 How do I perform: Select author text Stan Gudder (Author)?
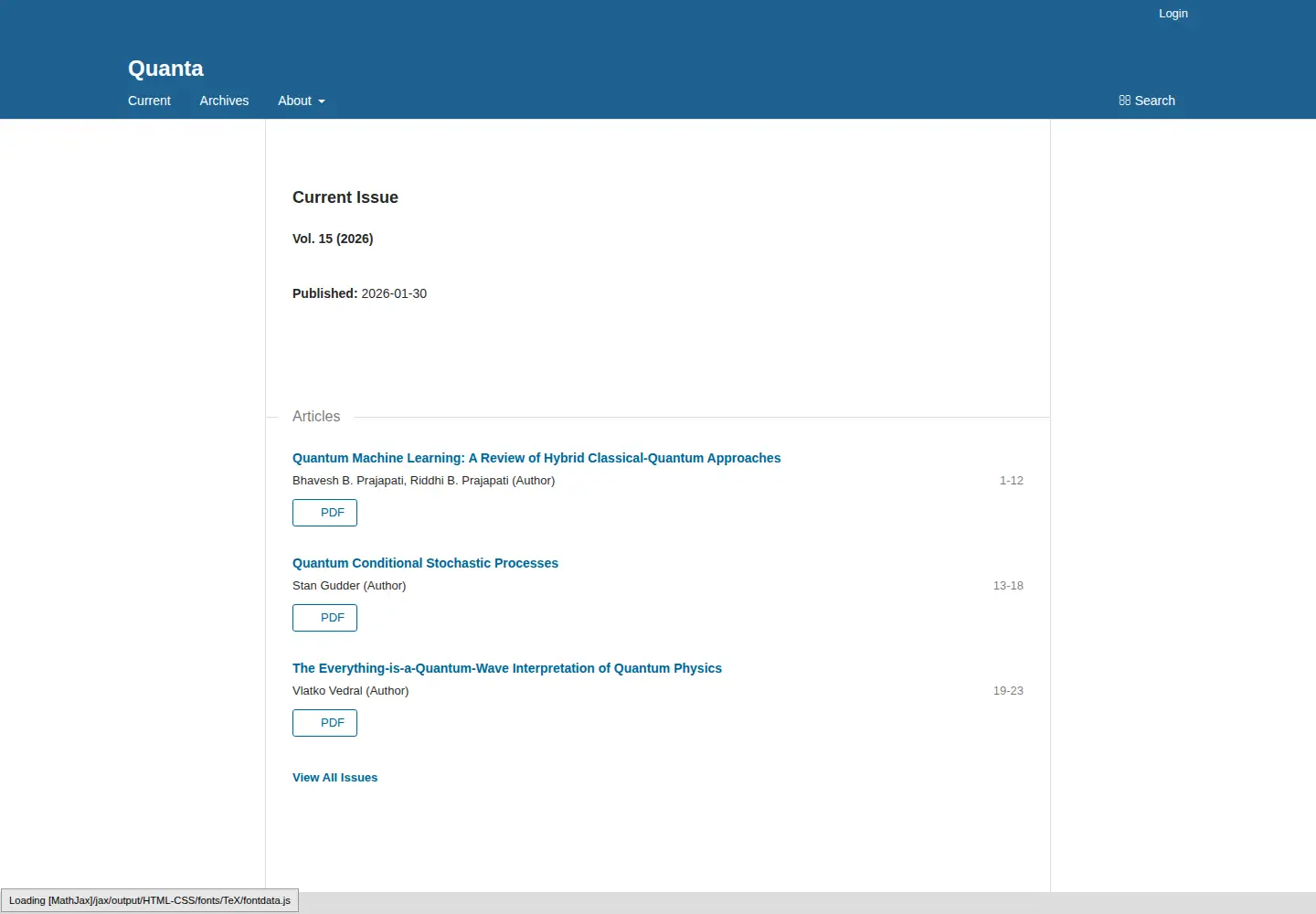(349, 586)
